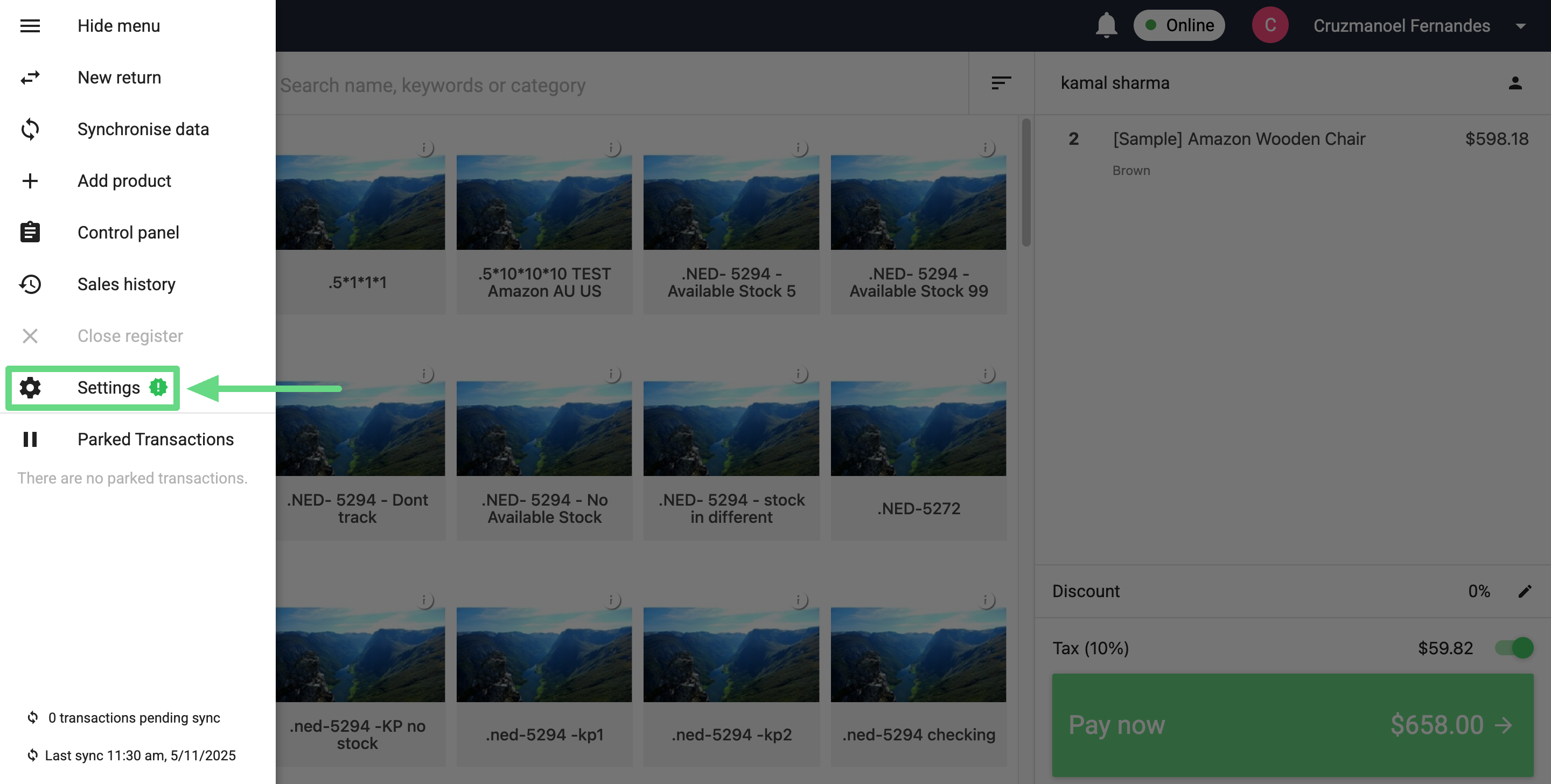Toggle the Tax (10%) switch
1551x784 pixels.
[1514, 648]
